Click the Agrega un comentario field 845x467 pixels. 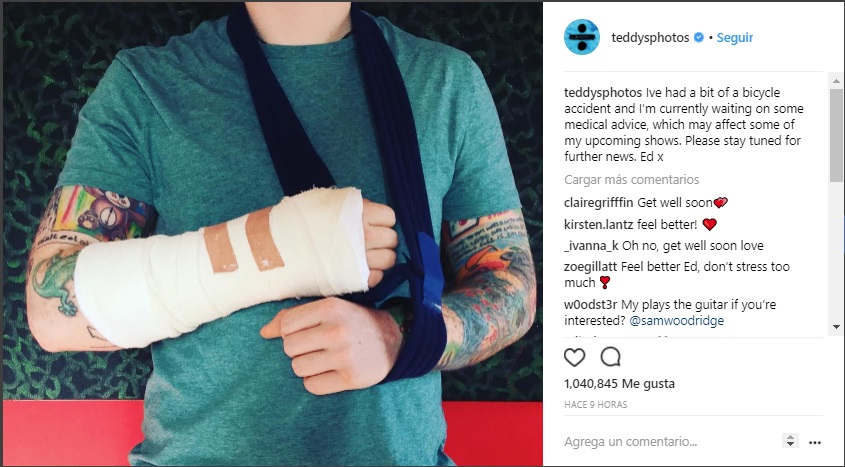[x=668, y=442]
